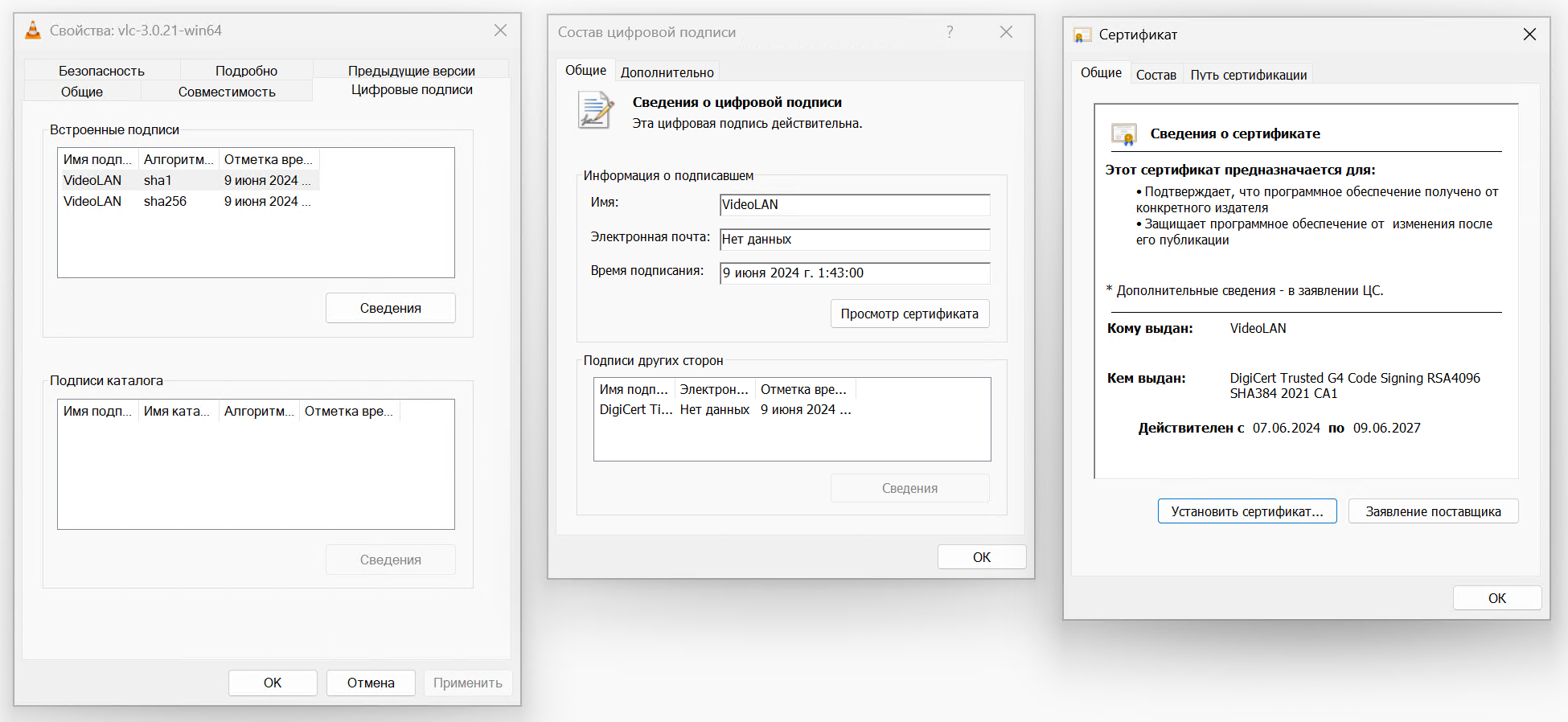Click disabled Сведения button under catalog signatures
This screenshot has height=722, width=1568.
(x=391, y=560)
